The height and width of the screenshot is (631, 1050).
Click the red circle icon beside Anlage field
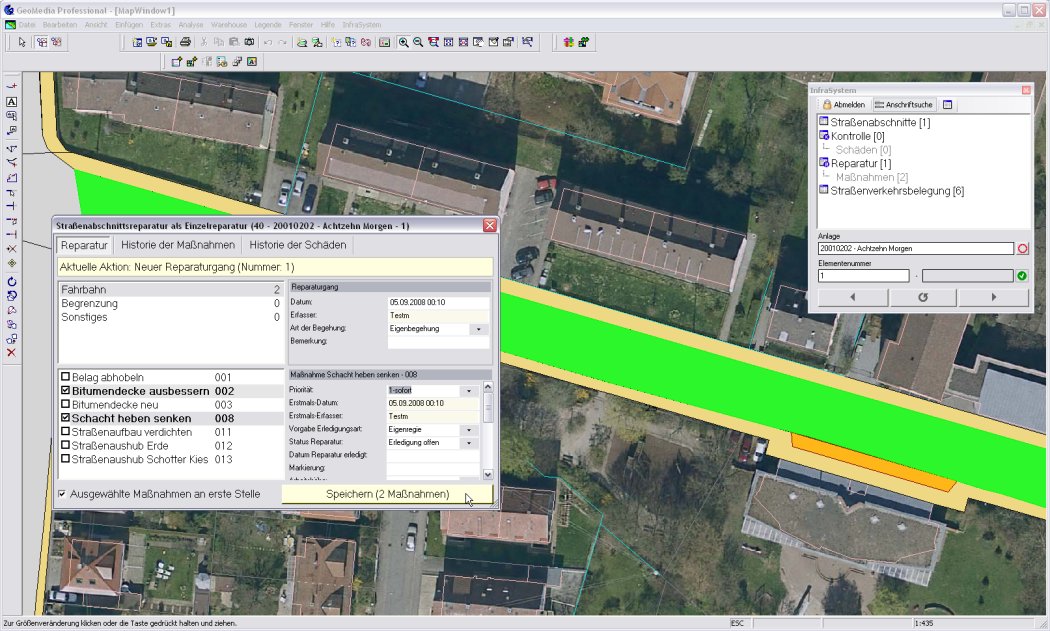point(1022,248)
